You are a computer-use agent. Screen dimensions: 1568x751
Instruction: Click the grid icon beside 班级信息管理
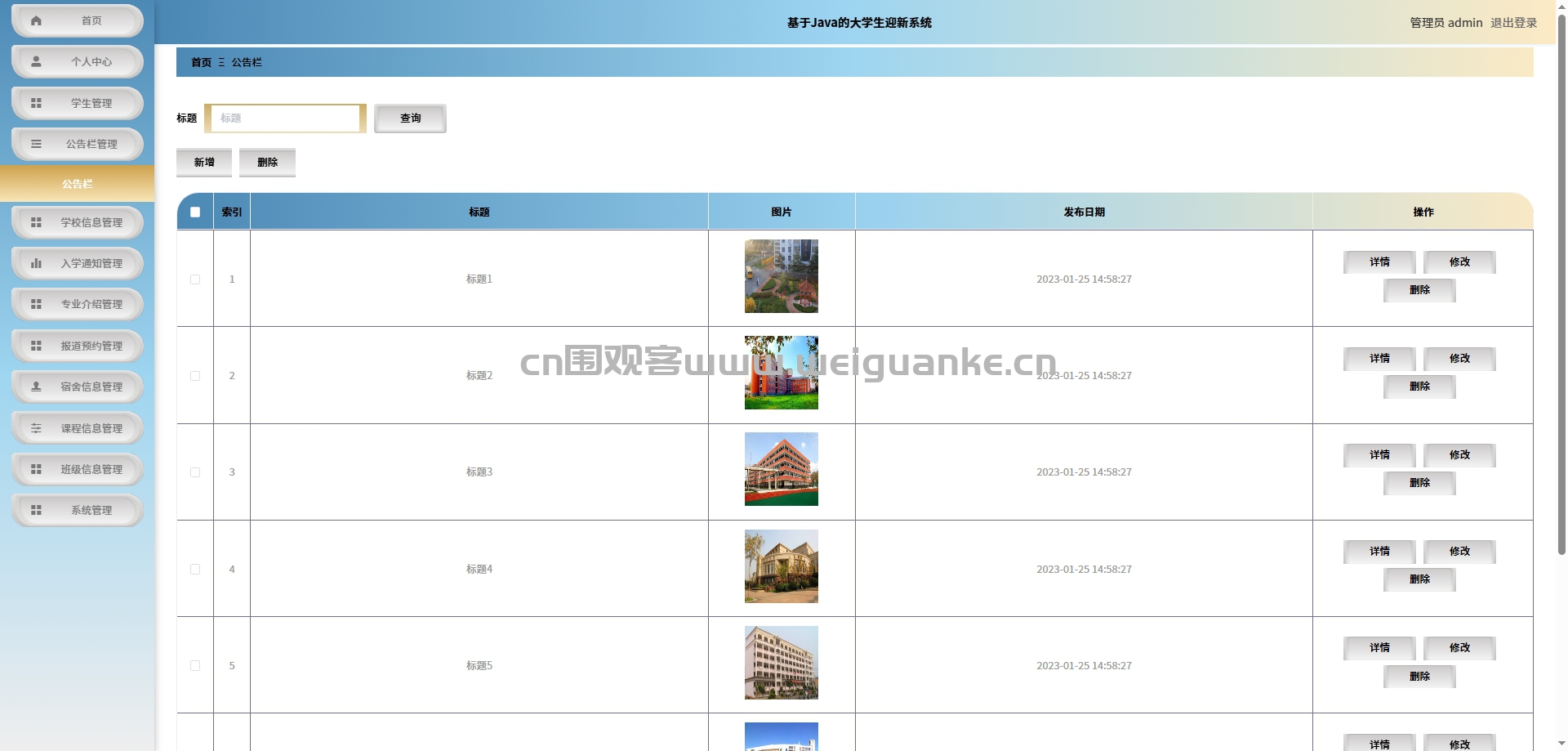pyautogui.click(x=36, y=469)
